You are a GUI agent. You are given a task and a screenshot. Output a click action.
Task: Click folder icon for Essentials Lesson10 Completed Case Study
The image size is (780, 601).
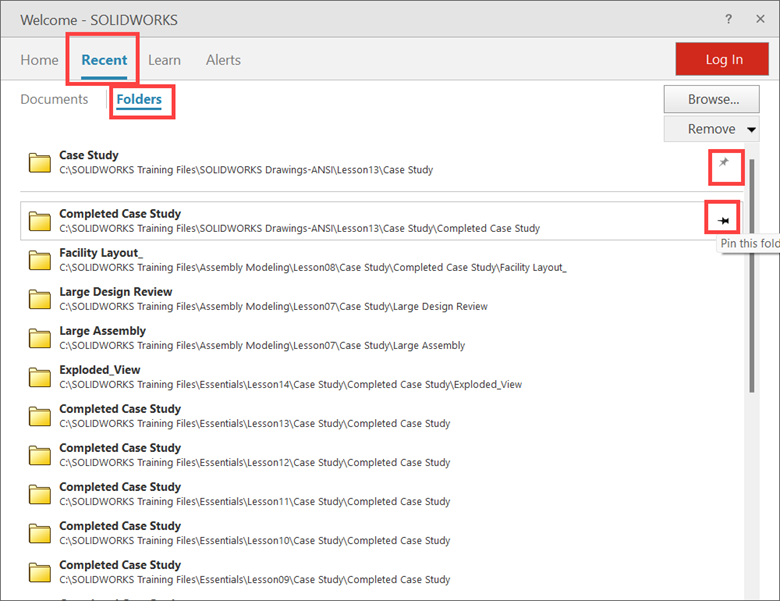click(40, 533)
